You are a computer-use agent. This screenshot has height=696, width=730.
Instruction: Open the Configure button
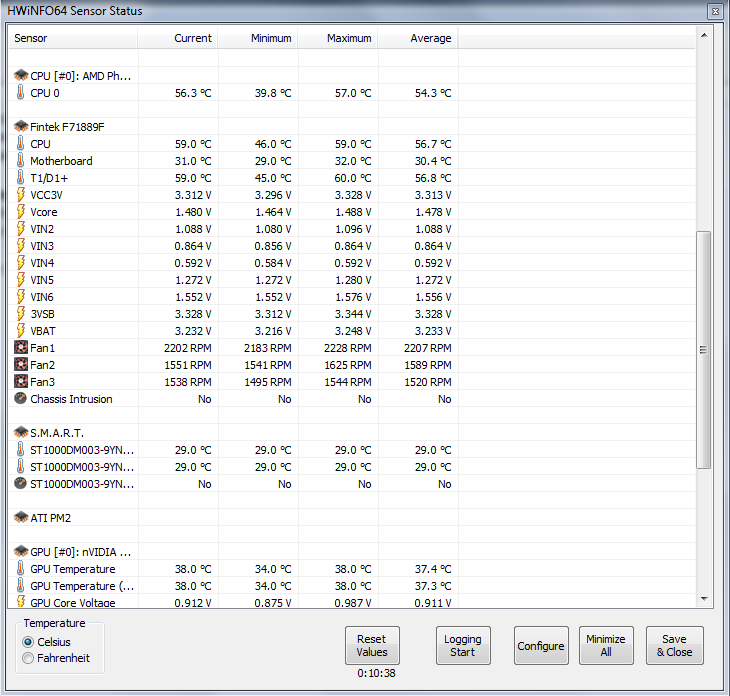pyautogui.click(x=541, y=645)
